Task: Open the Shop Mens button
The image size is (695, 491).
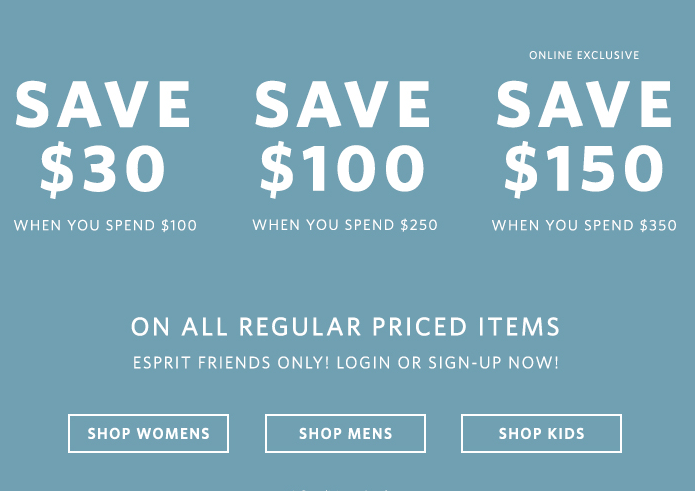Action: coord(345,433)
